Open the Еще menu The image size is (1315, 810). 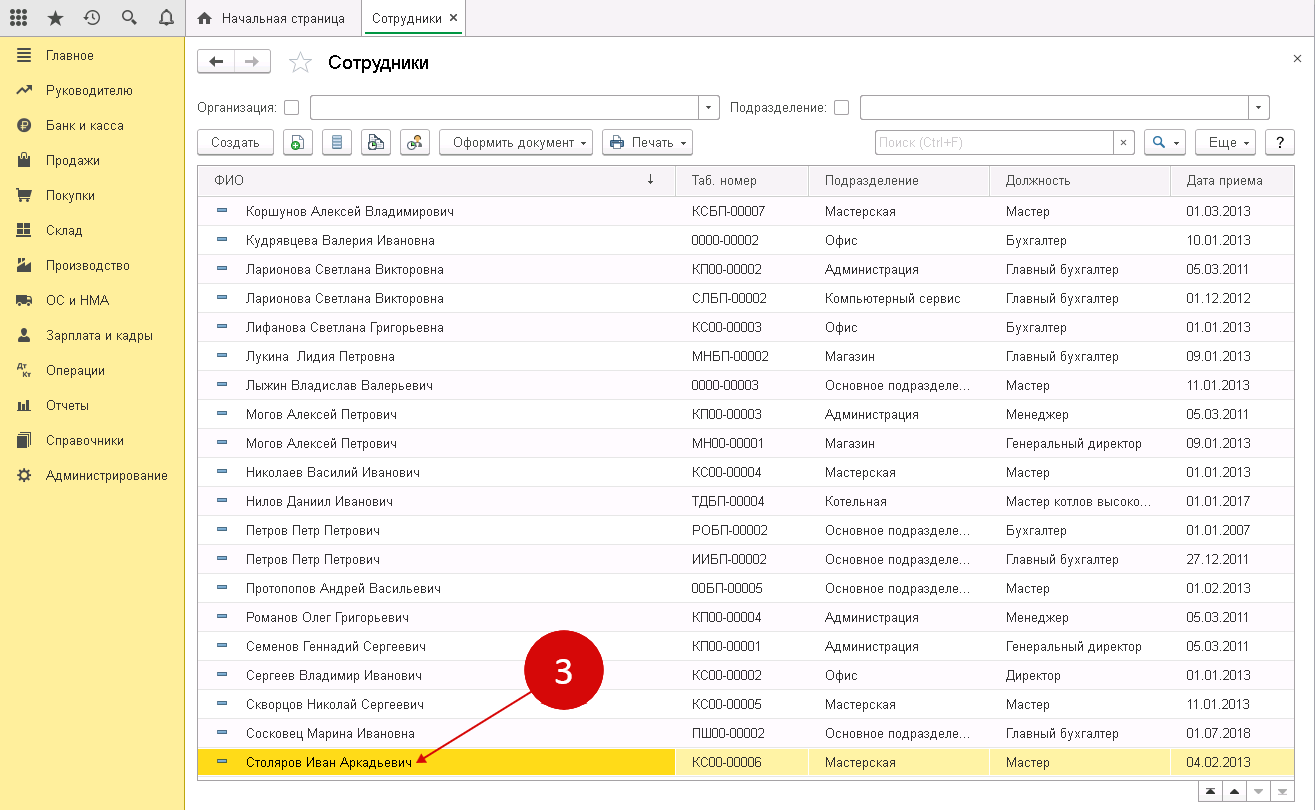[1226, 142]
